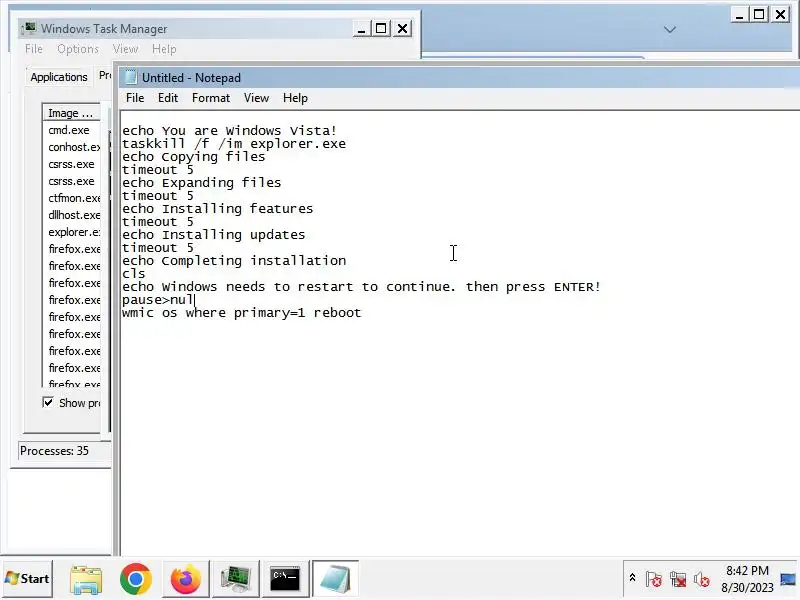Open Task Manager's View menu

(125, 49)
